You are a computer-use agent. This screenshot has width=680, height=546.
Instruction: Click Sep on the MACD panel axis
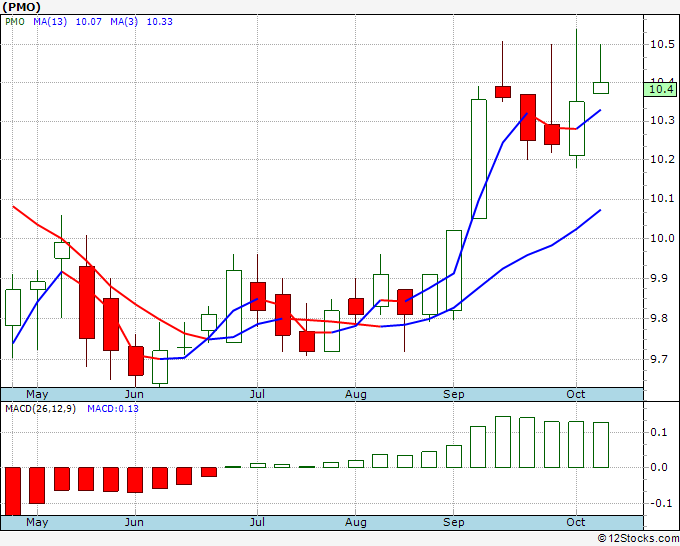(454, 522)
